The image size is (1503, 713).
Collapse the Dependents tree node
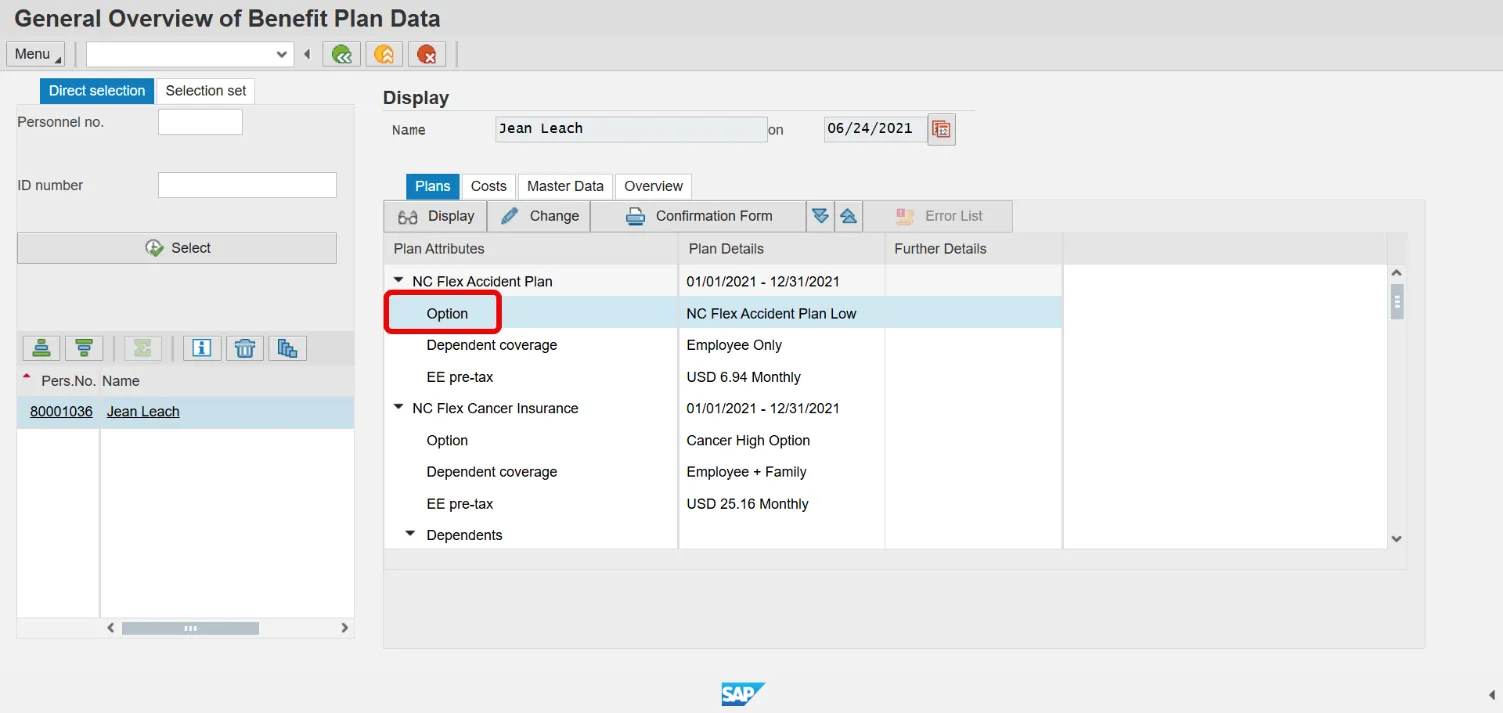pyautogui.click(x=411, y=535)
